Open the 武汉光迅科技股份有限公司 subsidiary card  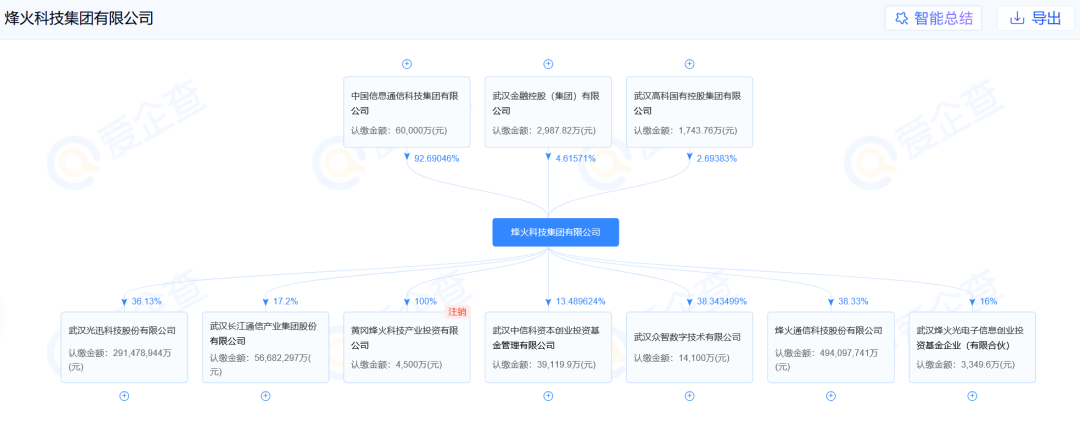point(124,346)
